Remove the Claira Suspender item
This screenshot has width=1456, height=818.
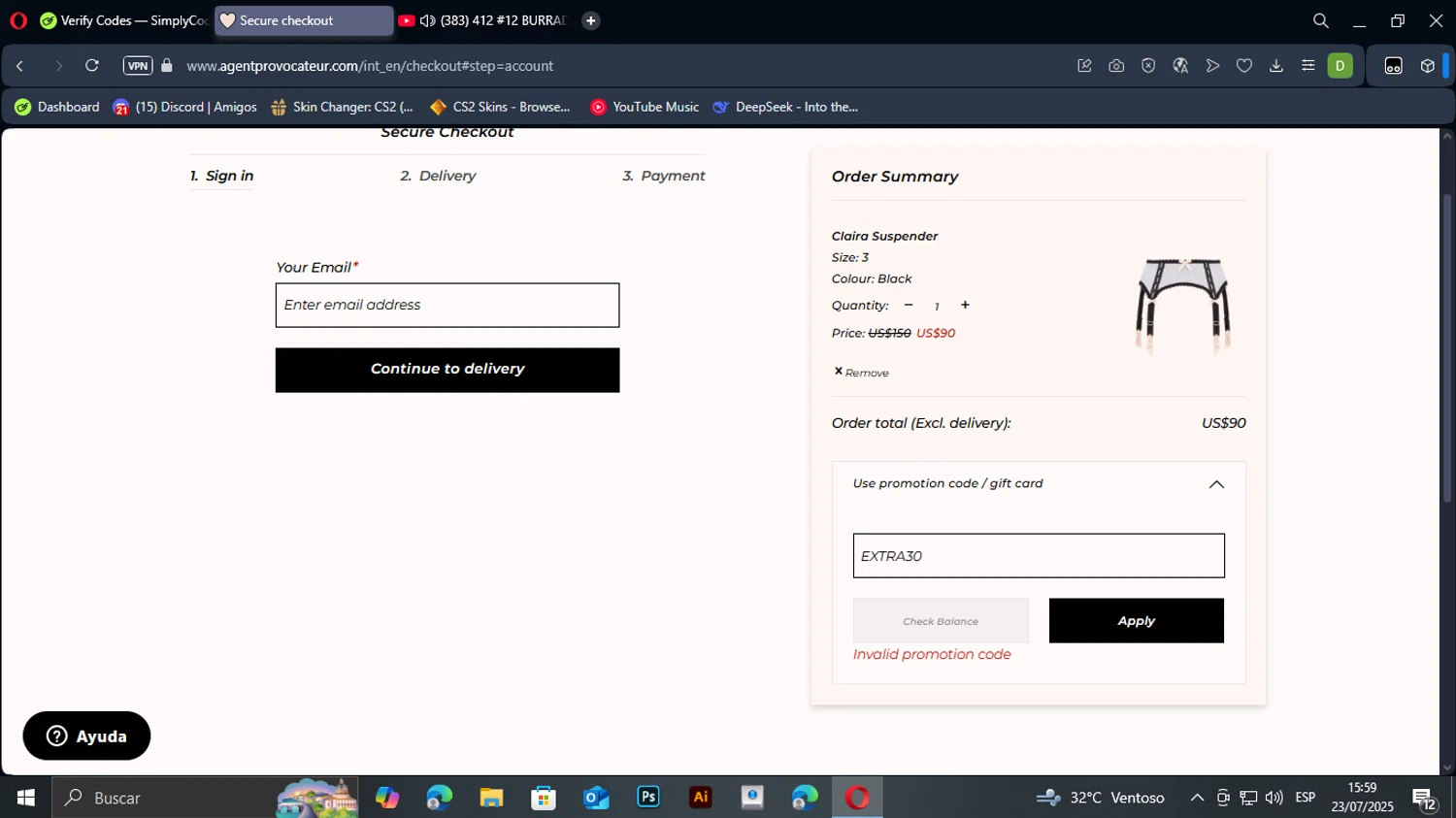861,372
